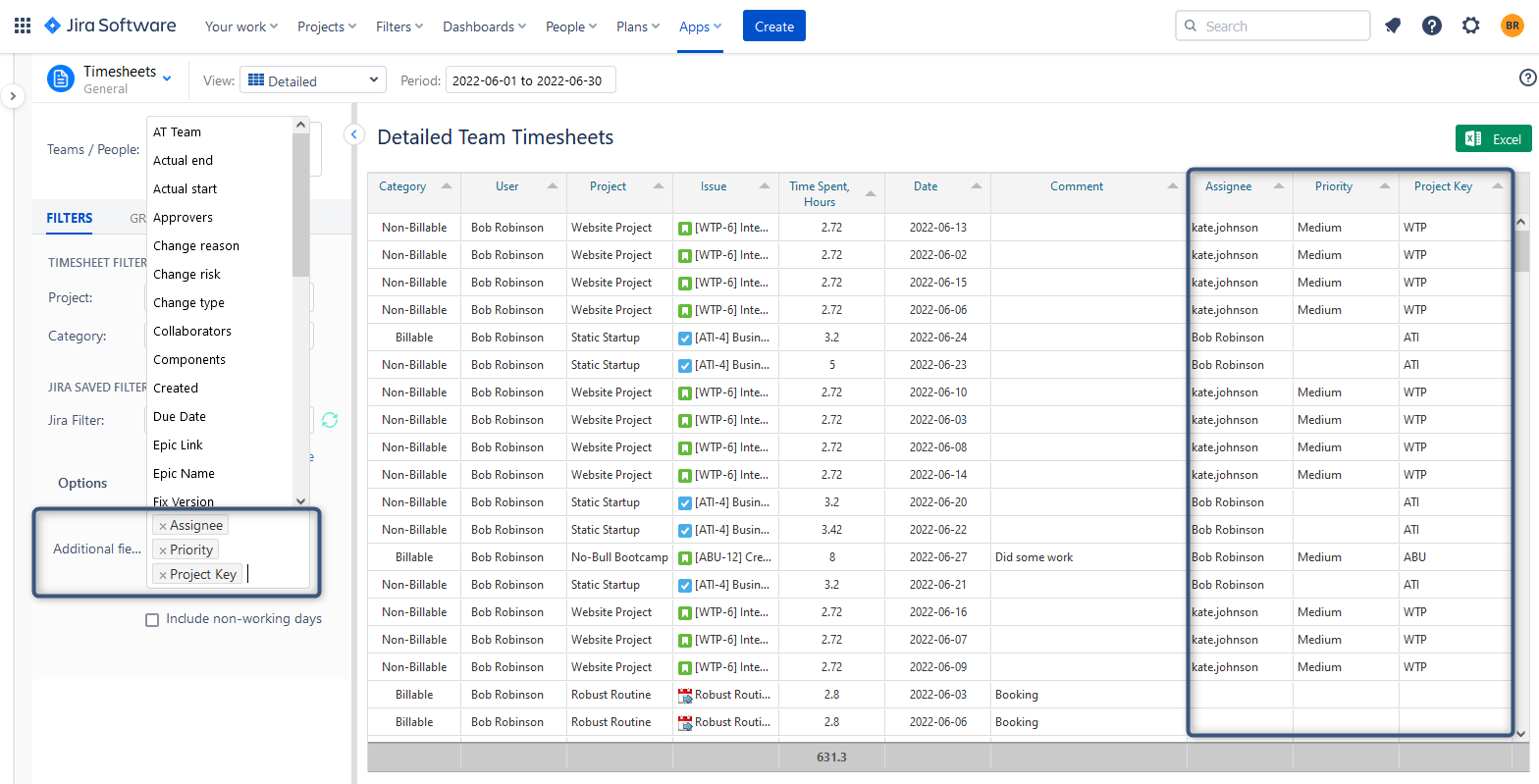Collapse the filter panel chevron
This screenshot has height=784, width=1539.
(354, 134)
